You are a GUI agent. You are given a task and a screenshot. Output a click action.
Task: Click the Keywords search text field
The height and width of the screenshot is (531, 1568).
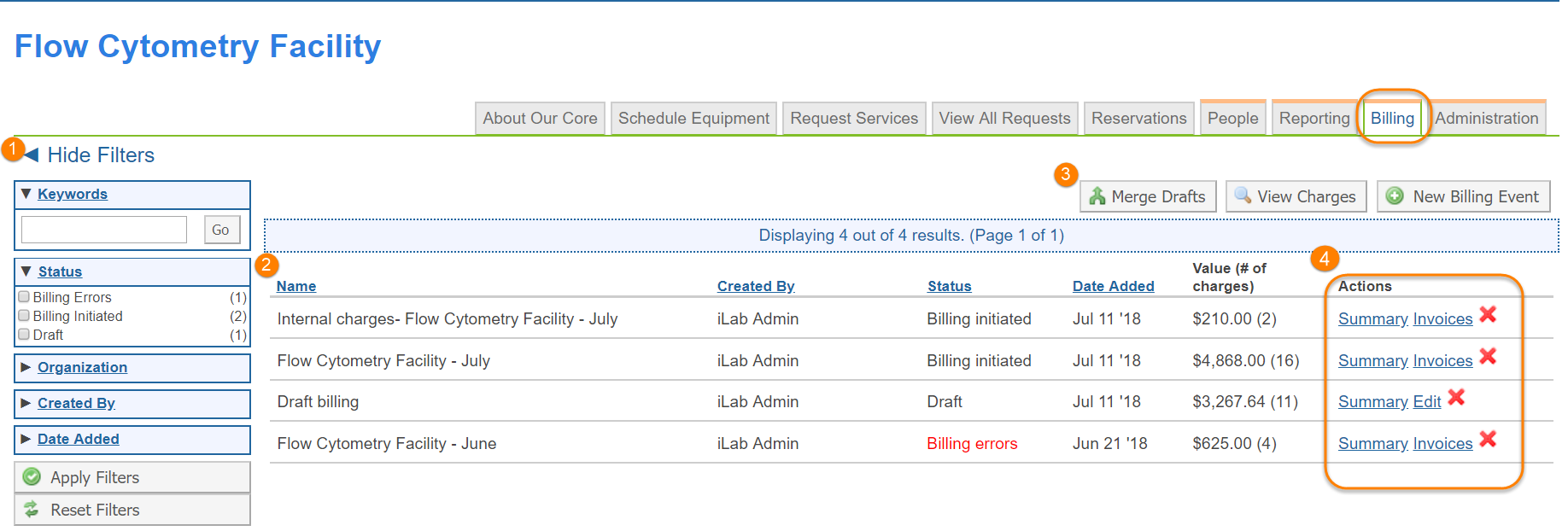104,230
